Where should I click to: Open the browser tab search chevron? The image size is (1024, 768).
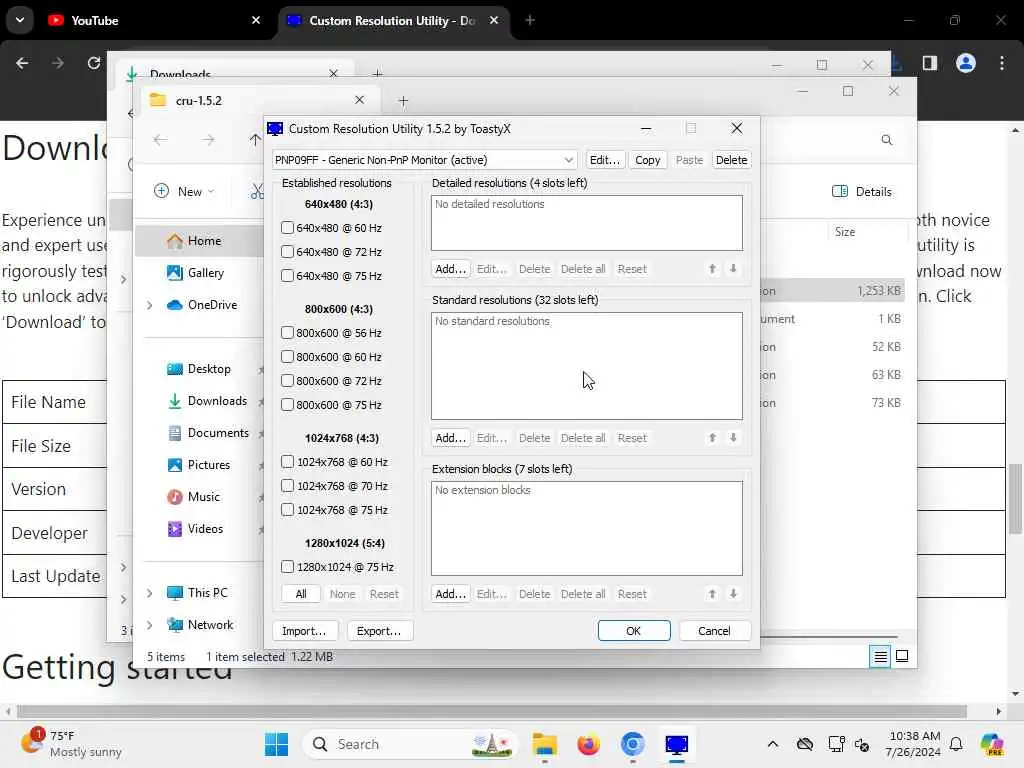coord(20,20)
